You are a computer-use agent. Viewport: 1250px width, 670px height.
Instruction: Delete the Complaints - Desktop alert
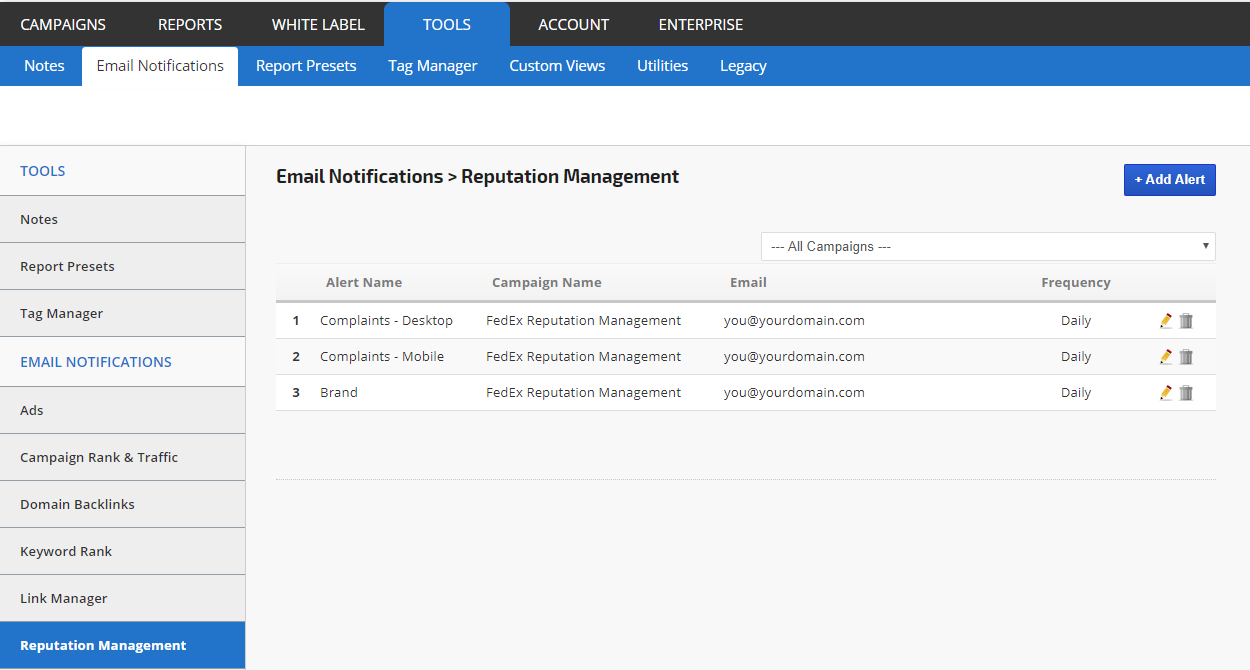[1186, 321]
